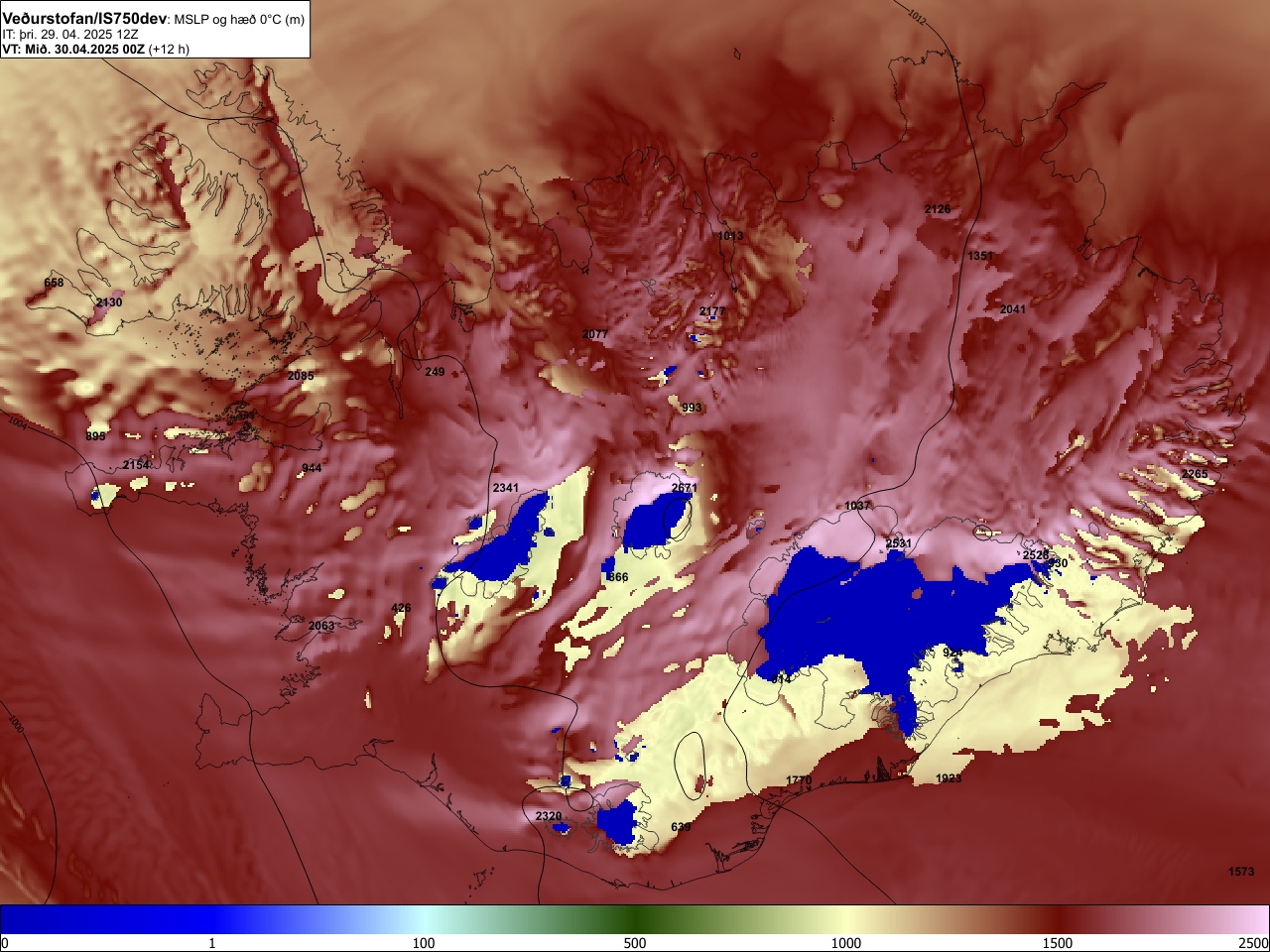Click the dark green colorbar section above the 500 tick
The width and height of the screenshot is (1270, 952).
(x=635, y=919)
